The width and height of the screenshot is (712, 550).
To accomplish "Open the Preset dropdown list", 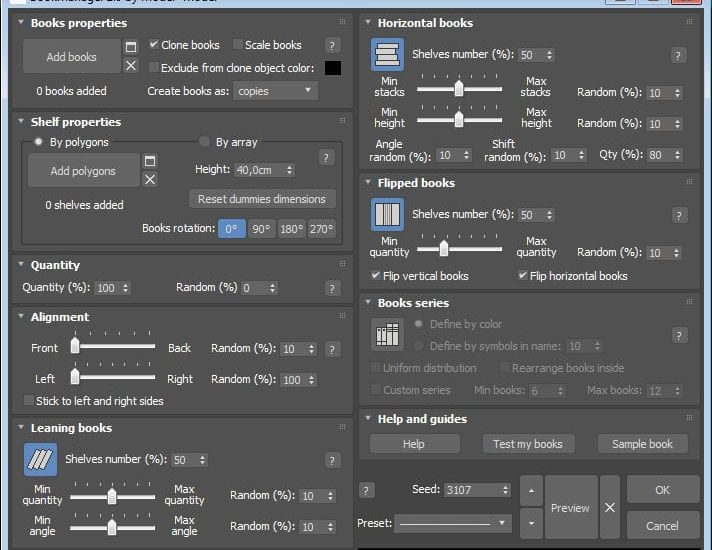I will coord(453,523).
